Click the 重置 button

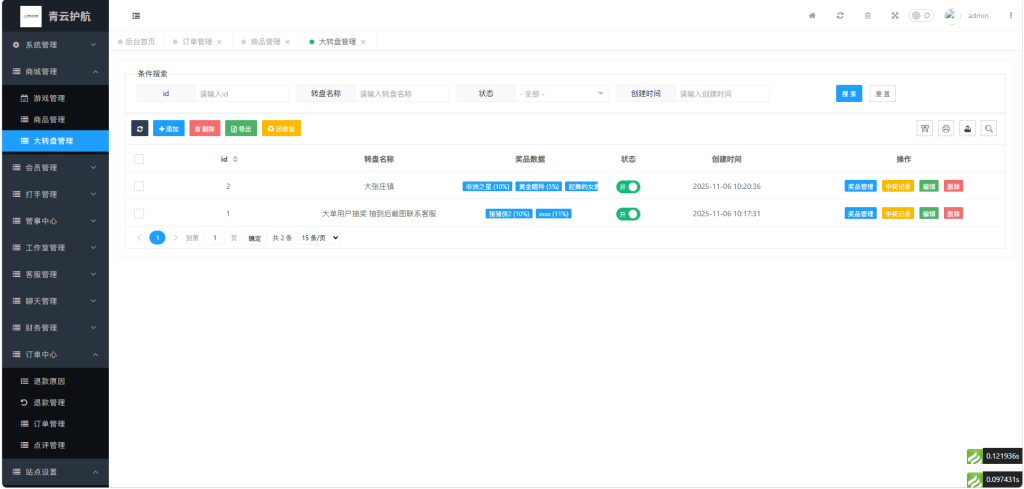(x=883, y=94)
